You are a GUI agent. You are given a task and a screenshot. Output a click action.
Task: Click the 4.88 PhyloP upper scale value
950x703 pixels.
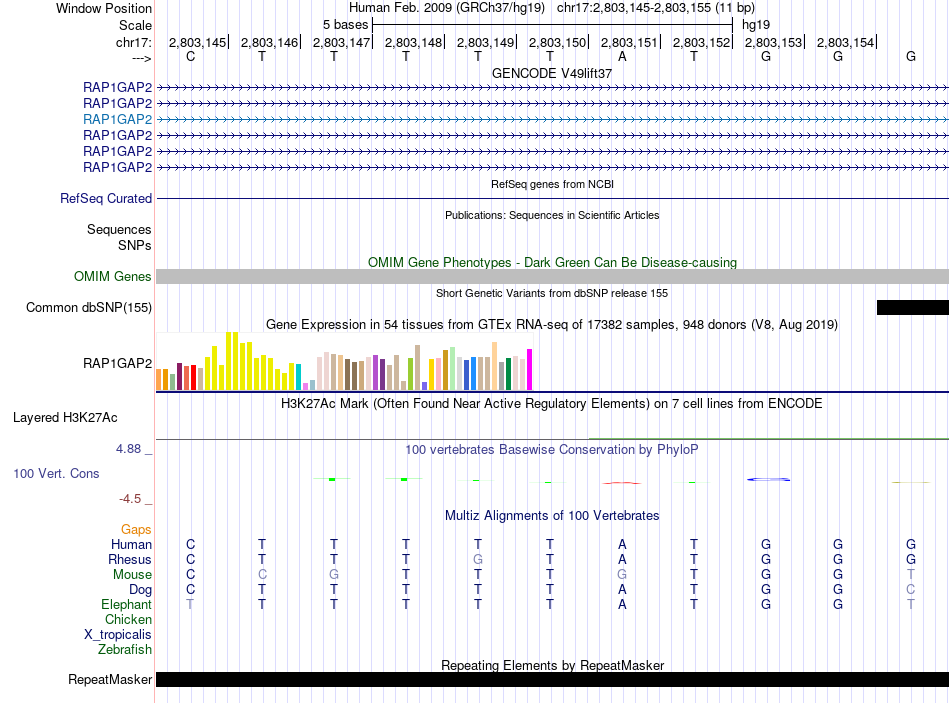pos(128,449)
